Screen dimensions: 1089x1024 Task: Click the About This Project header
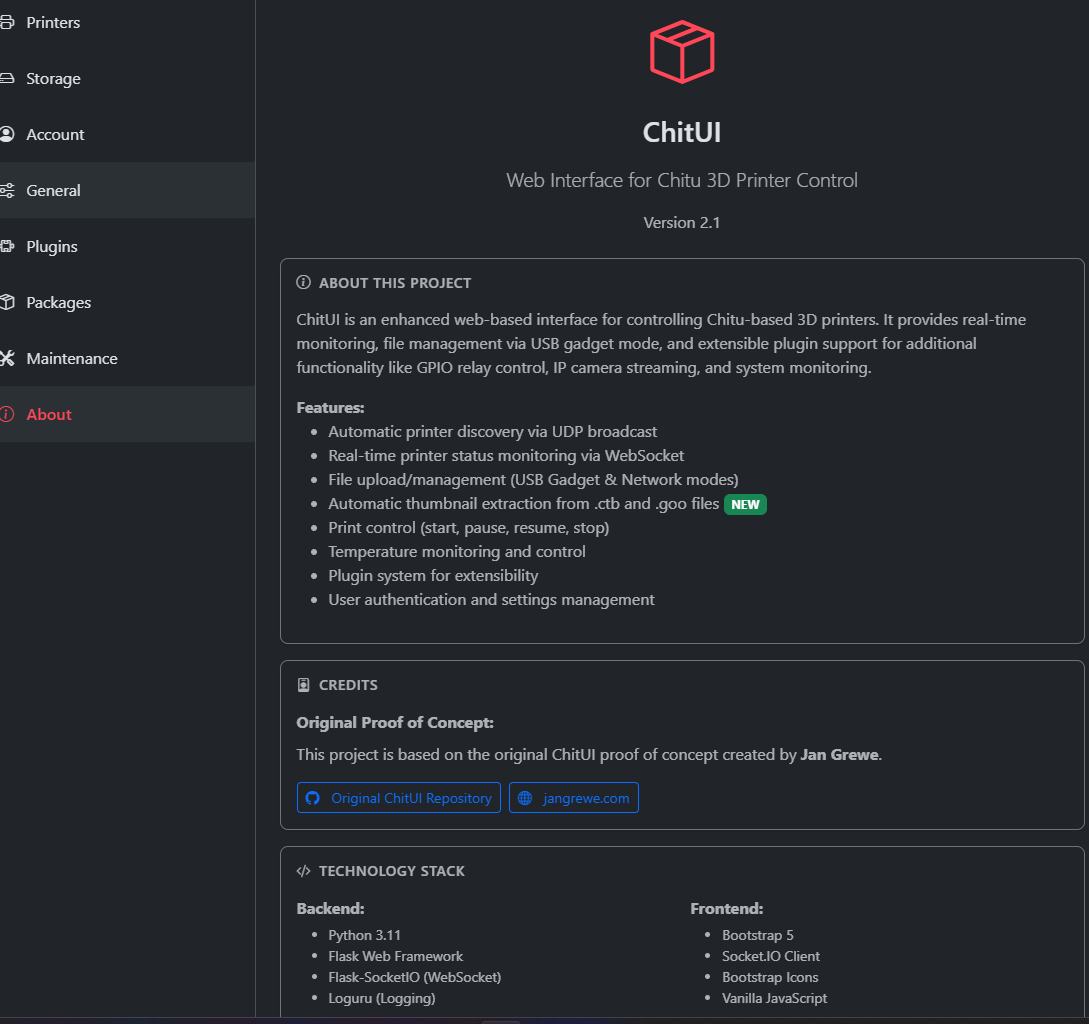click(394, 283)
